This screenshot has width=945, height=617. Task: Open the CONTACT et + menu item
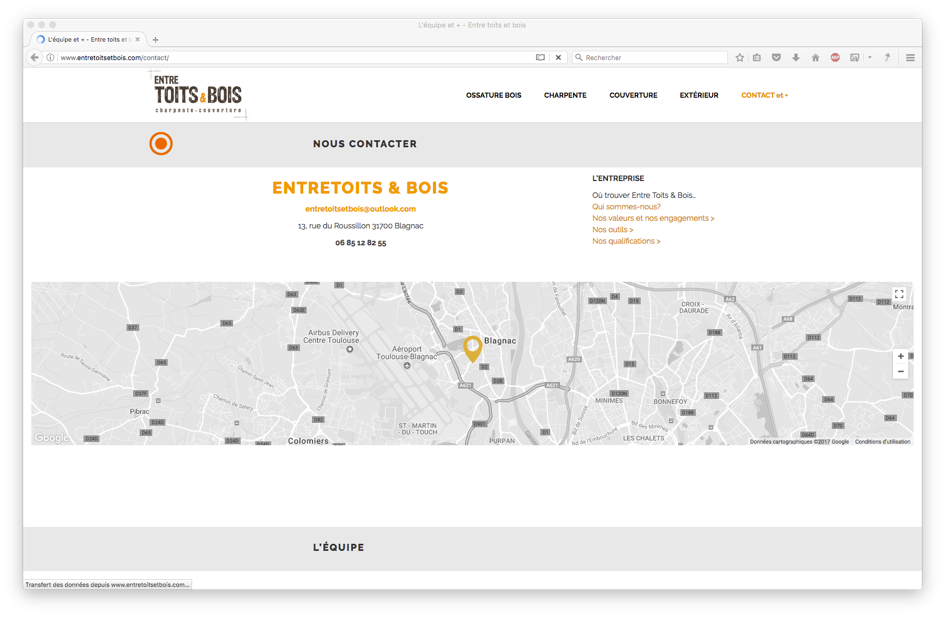click(x=764, y=95)
